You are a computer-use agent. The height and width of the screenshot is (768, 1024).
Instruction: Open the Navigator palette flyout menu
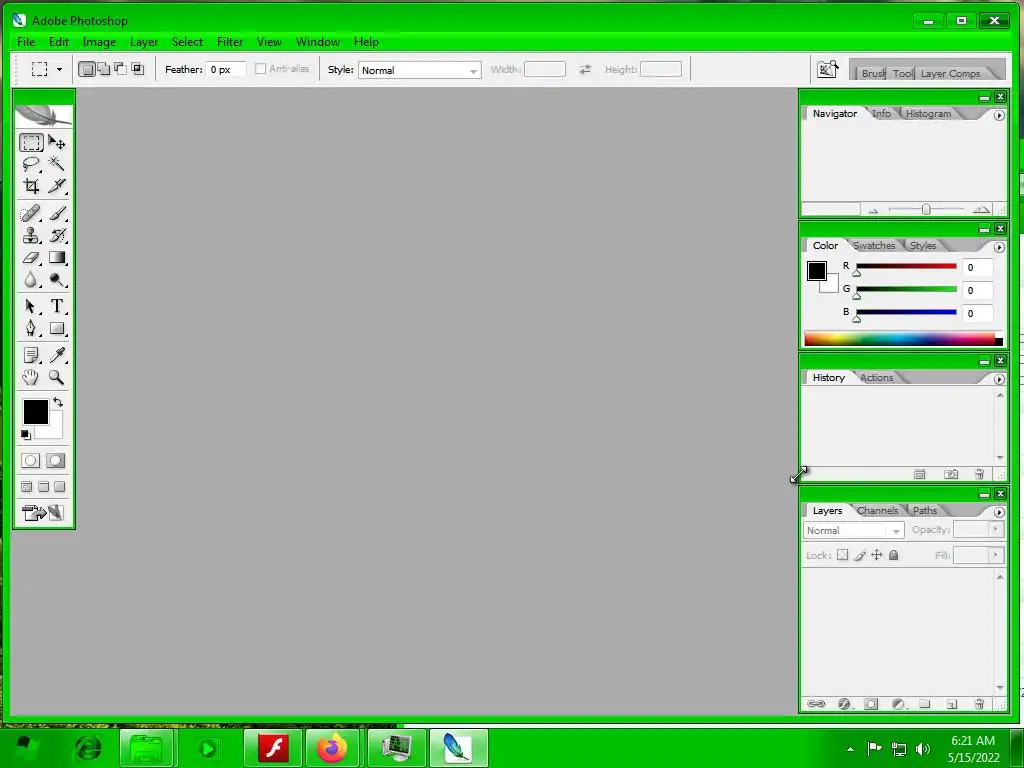tap(999, 115)
